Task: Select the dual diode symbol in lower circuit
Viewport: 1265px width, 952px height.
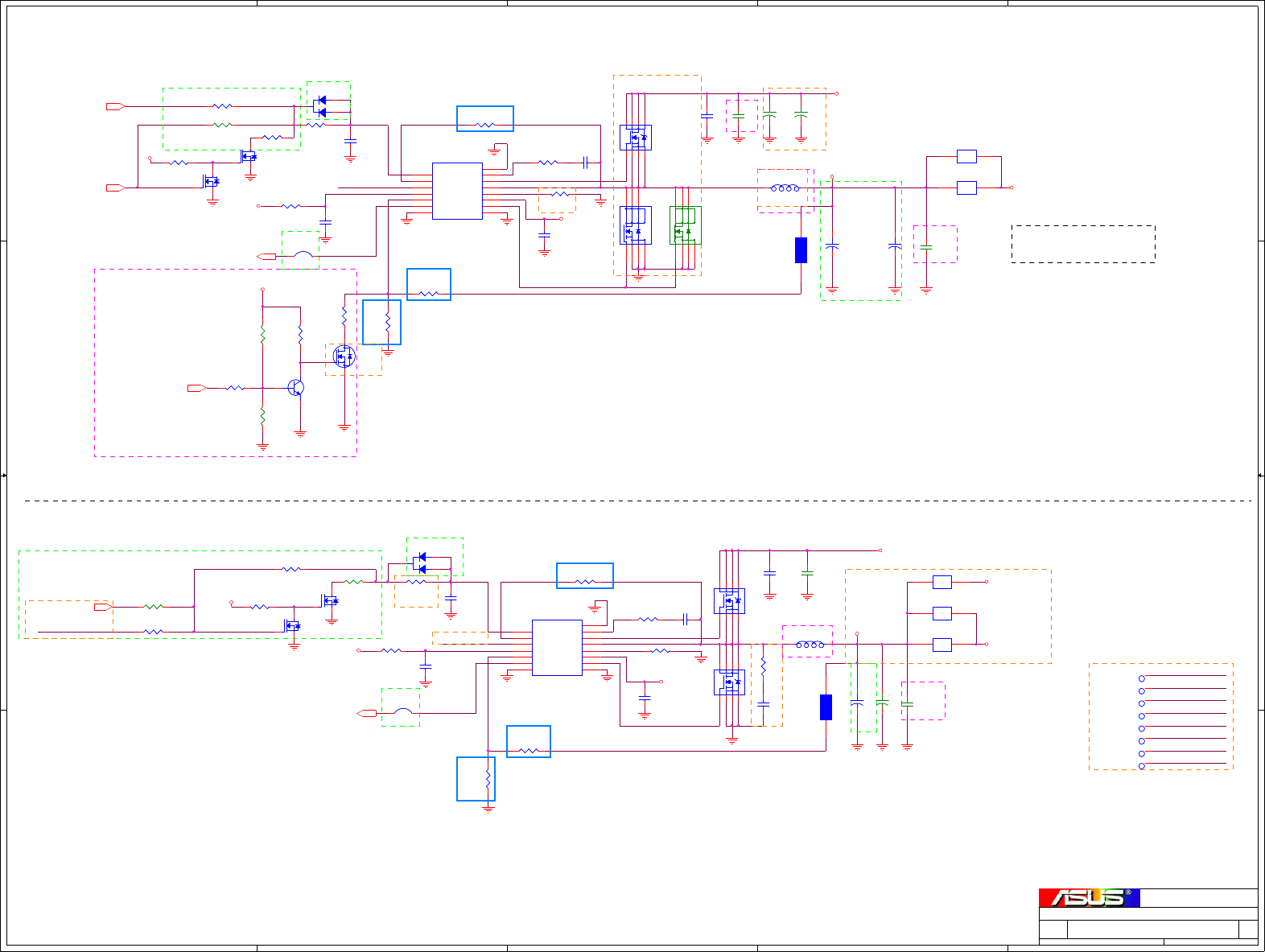Action: (419, 563)
